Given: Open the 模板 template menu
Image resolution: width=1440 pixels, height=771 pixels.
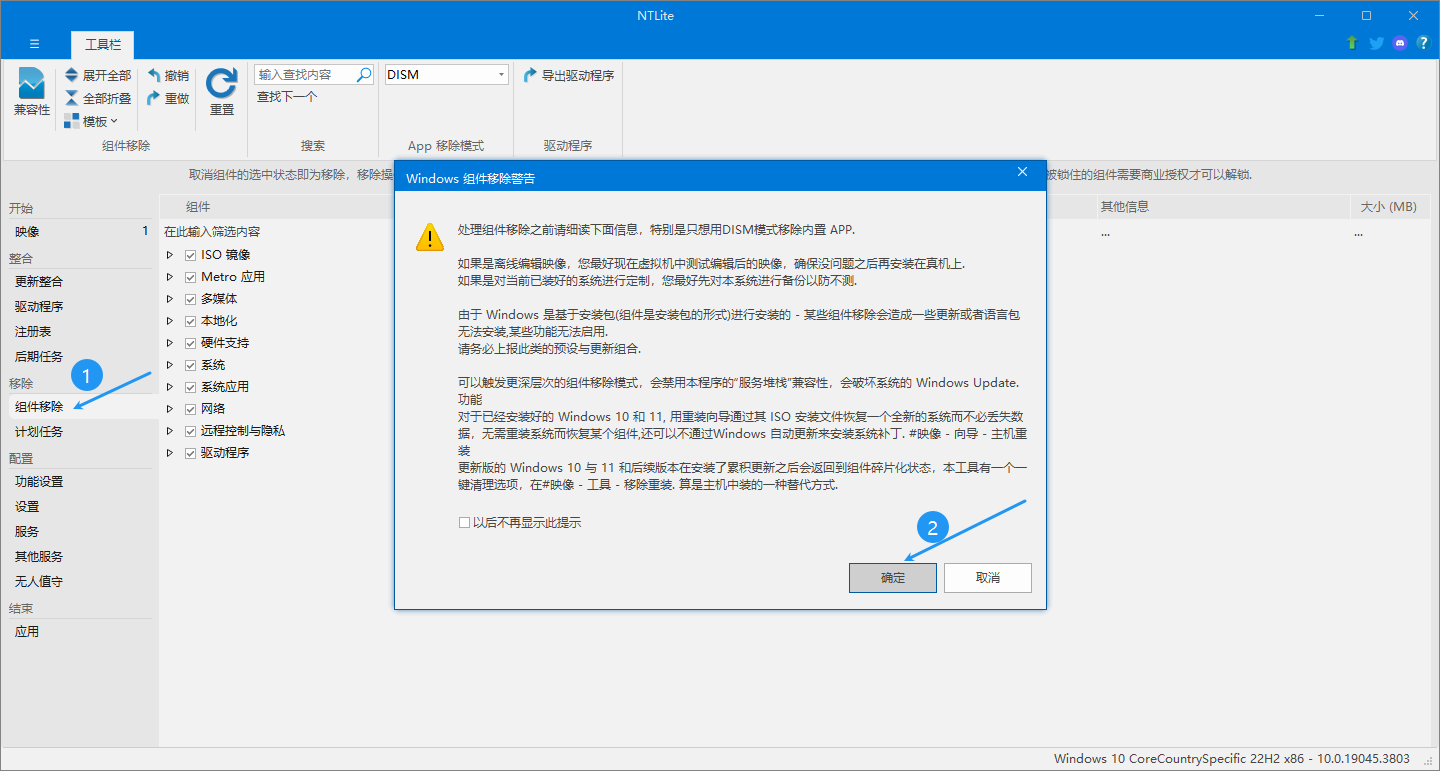Looking at the screenshot, I should [x=91, y=121].
